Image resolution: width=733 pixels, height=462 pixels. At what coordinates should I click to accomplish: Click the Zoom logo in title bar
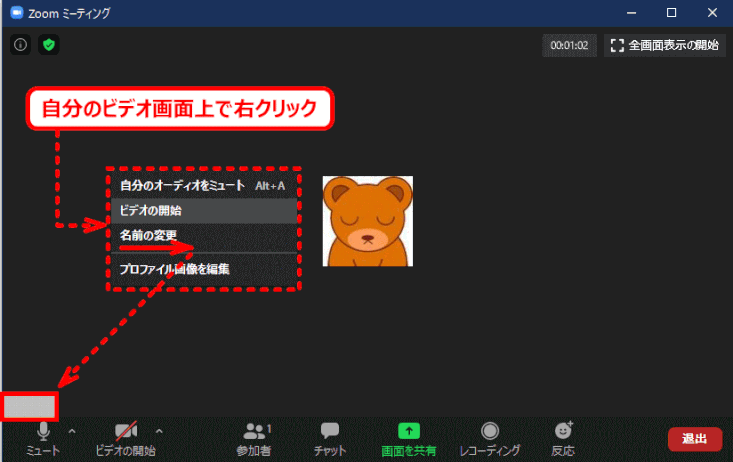pyautogui.click(x=17, y=13)
